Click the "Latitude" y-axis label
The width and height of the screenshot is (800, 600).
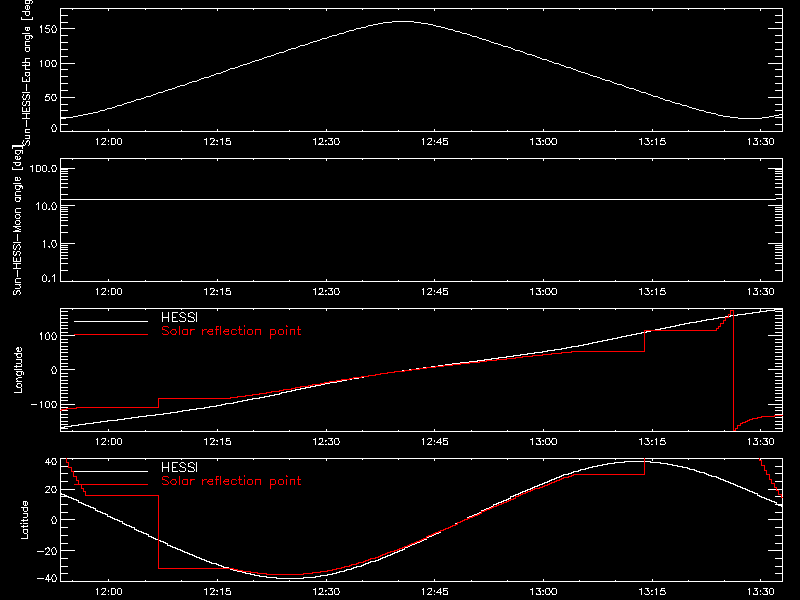pos(24,520)
